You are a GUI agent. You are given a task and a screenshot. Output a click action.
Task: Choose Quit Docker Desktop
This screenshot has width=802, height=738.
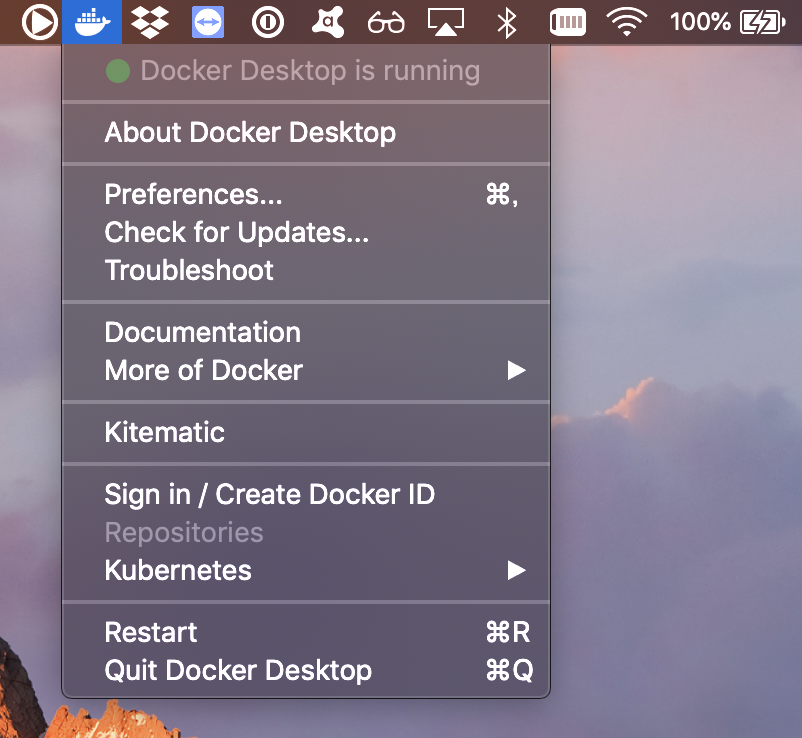pos(306,670)
